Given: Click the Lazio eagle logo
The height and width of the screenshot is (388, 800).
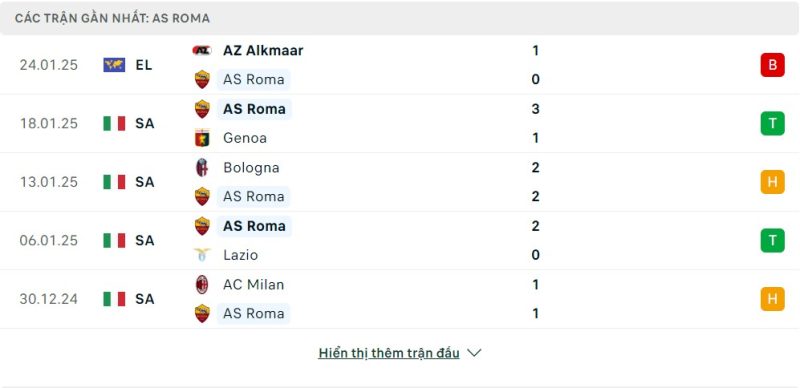Looking at the screenshot, I should (202, 255).
